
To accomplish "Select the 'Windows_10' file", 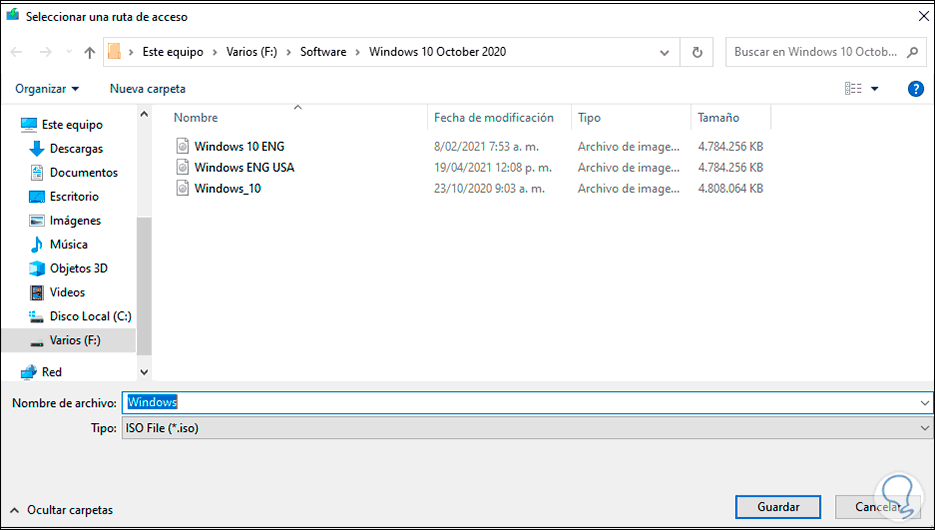I will click(227, 188).
